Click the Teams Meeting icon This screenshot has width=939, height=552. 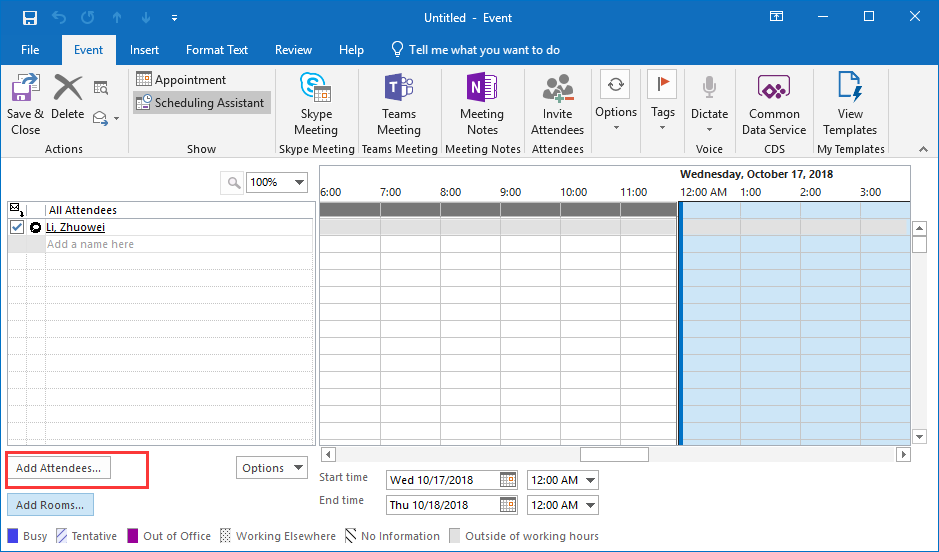click(x=398, y=90)
